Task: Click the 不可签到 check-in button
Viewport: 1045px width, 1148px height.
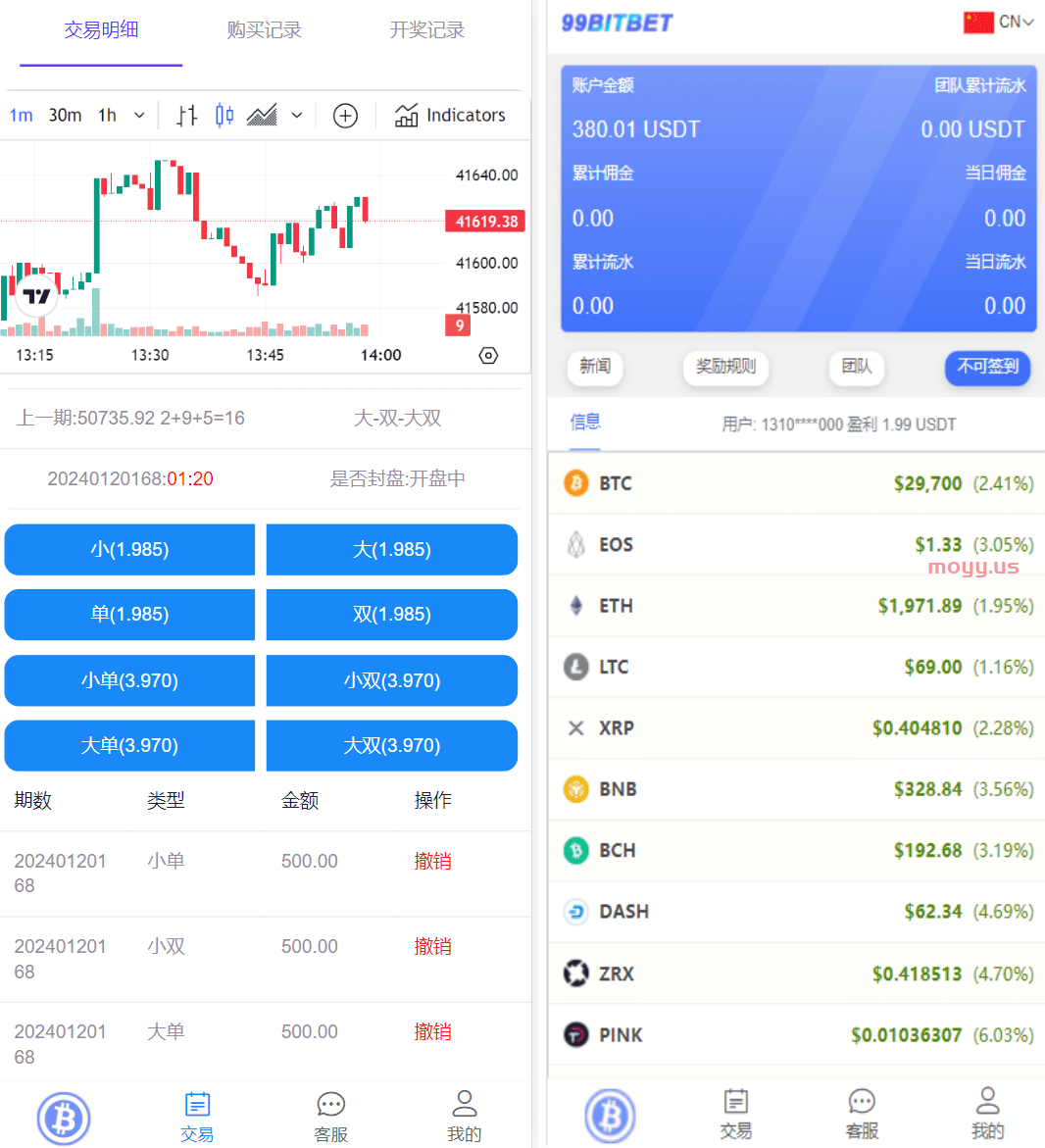Action: [987, 367]
